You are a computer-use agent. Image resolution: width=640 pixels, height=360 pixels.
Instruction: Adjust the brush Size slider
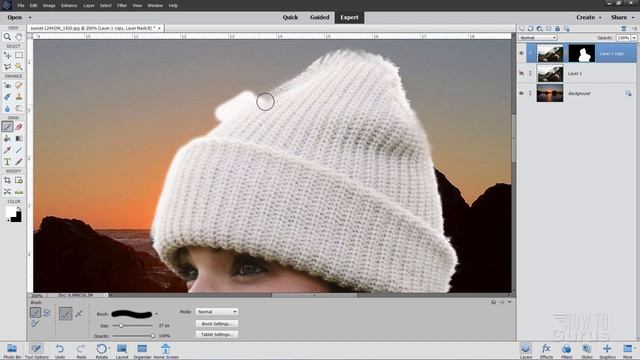[121, 325]
